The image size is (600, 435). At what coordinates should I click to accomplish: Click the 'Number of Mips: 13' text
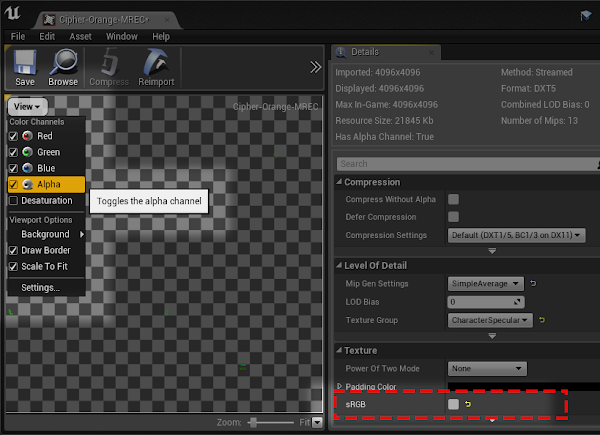[539, 121]
